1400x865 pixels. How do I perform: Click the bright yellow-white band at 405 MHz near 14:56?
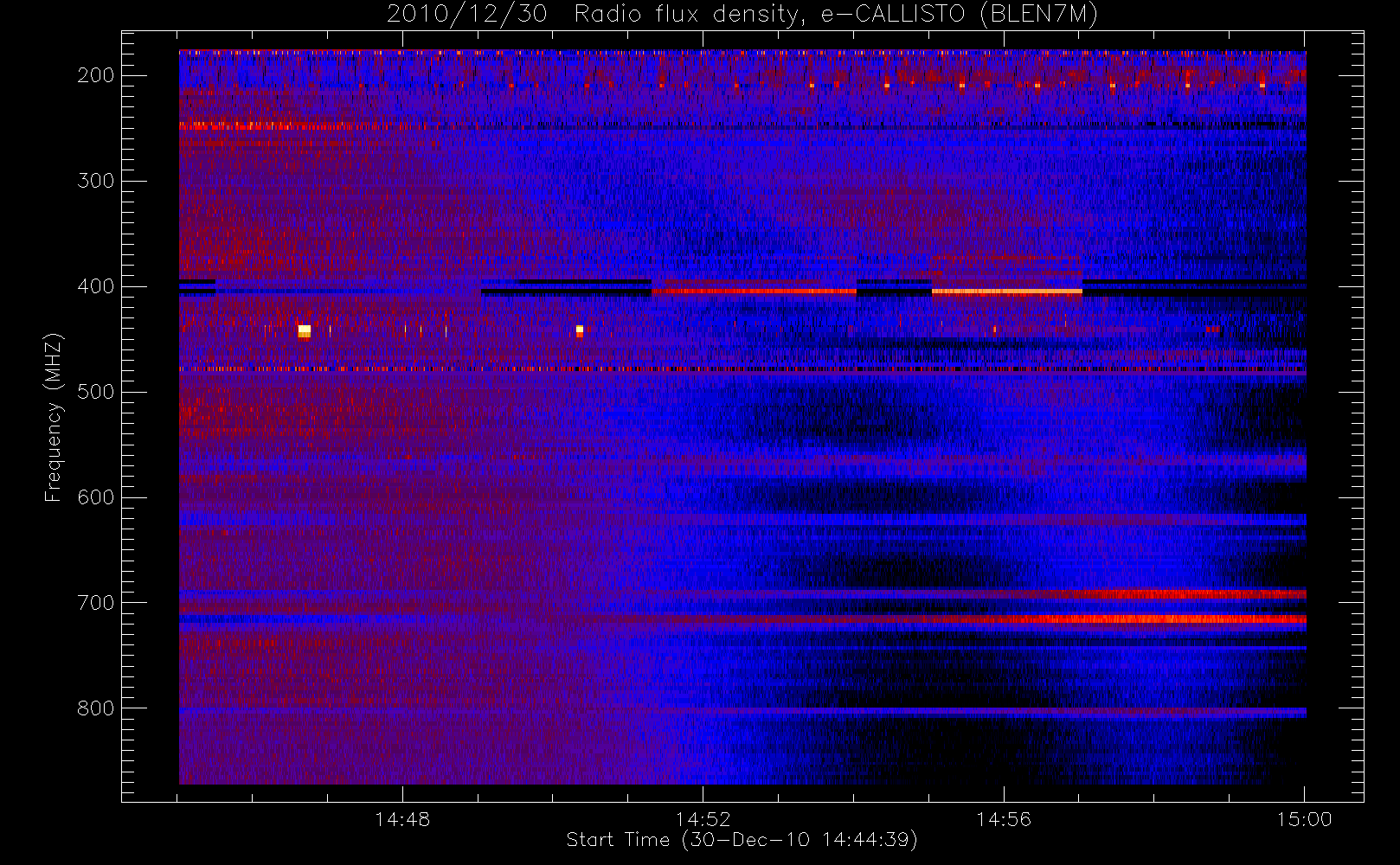1007,292
